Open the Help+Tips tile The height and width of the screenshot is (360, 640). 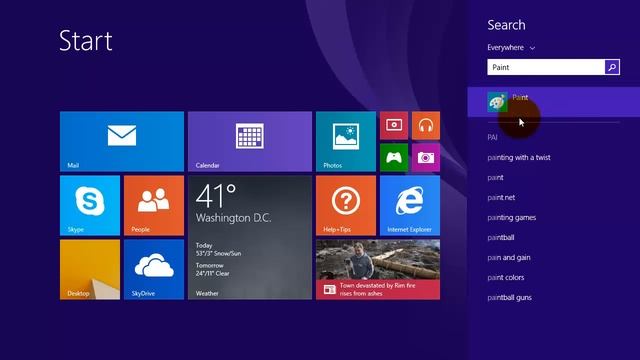[x=346, y=205]
